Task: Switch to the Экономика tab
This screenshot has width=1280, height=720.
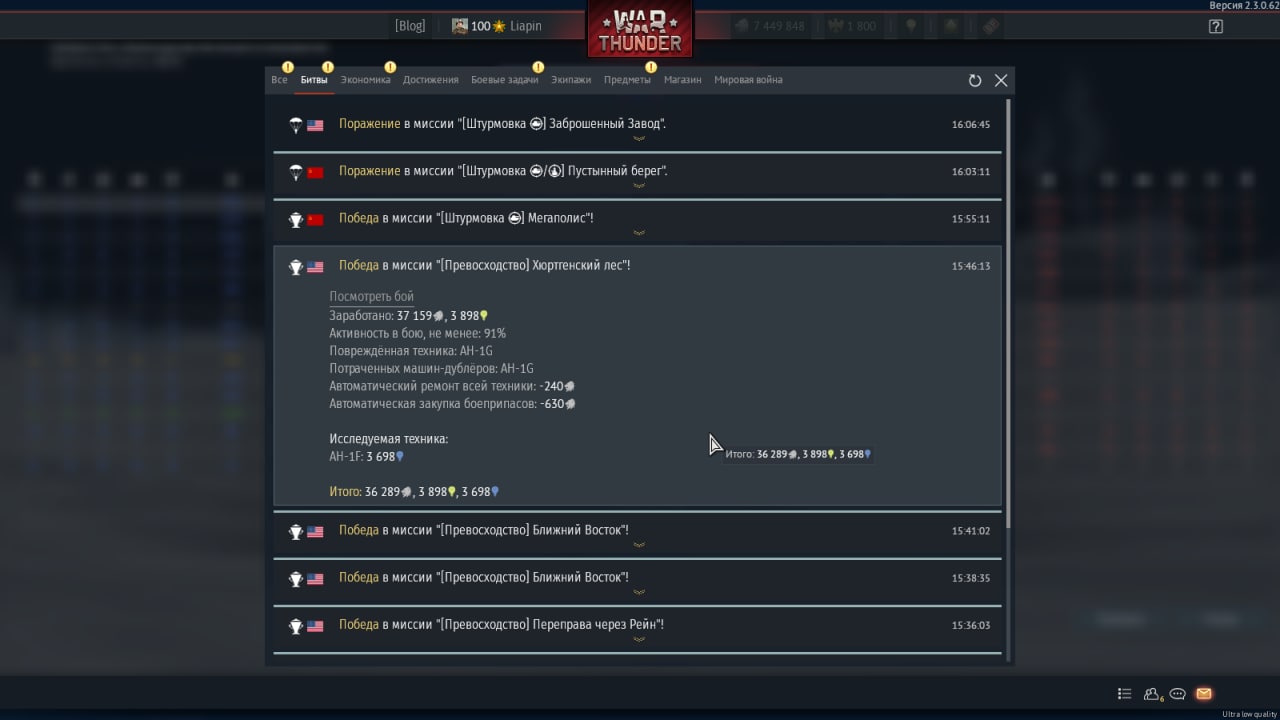Action: click(x=365, y=80)
